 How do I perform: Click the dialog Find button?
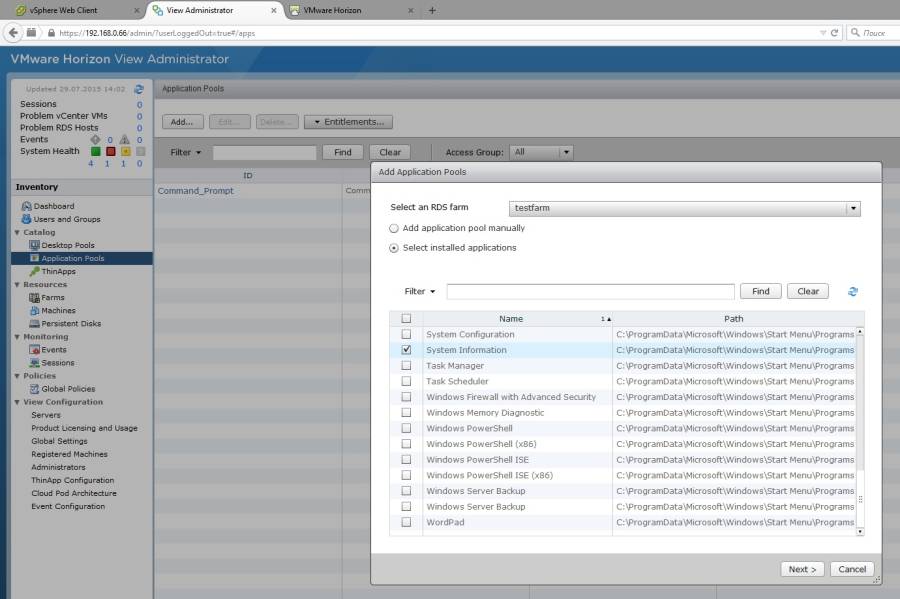point(761,291)
